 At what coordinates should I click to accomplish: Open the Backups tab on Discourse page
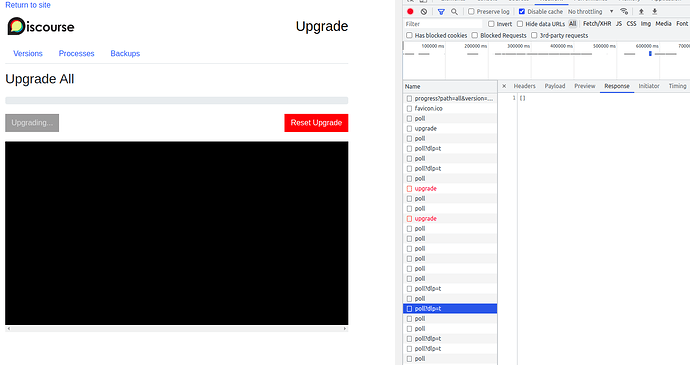(x=125, y=53)
